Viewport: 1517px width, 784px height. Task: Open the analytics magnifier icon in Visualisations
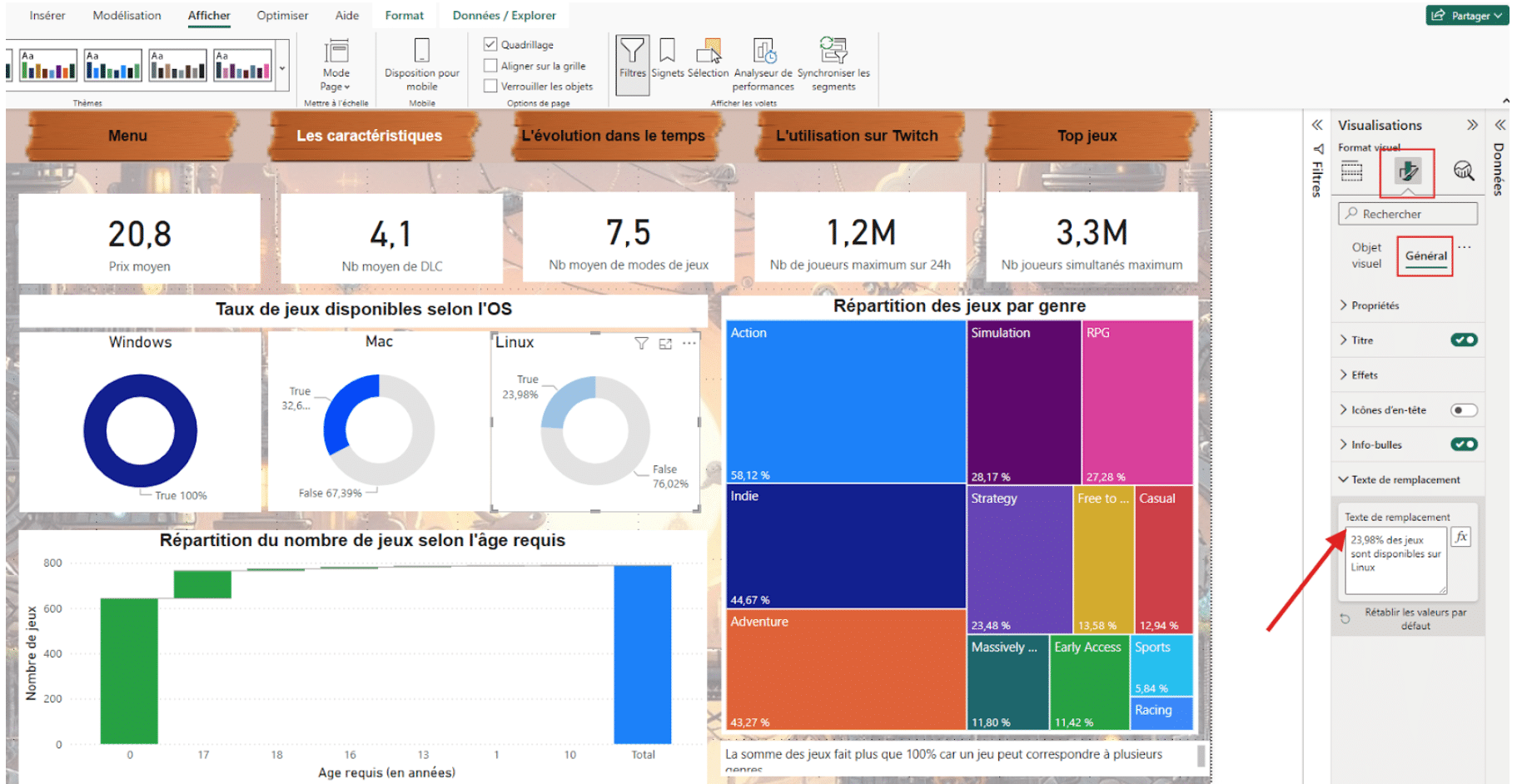pyautogui.click(x=1463, y=171)
